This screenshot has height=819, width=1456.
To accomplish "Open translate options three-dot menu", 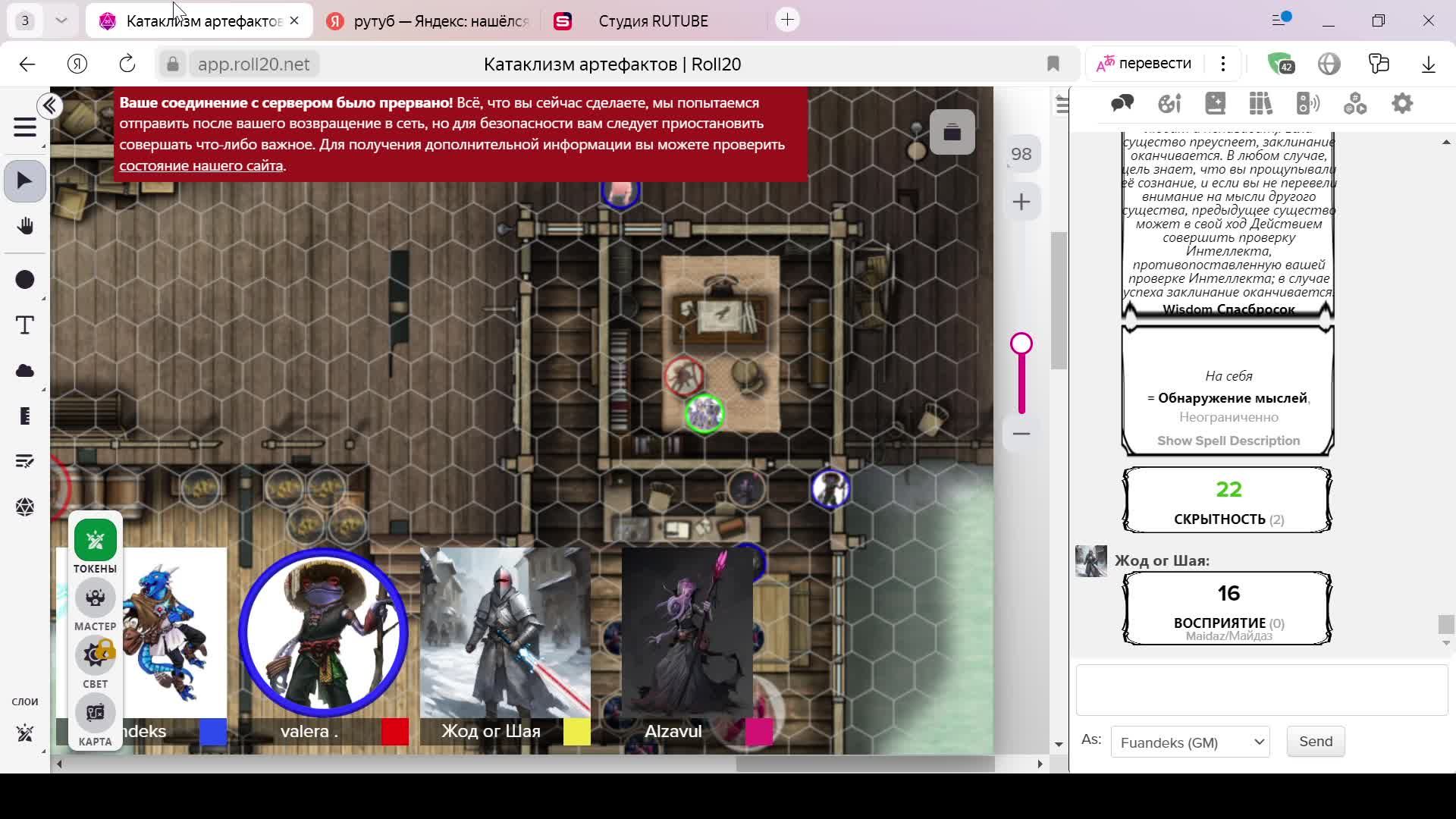I will point(1223,64).
